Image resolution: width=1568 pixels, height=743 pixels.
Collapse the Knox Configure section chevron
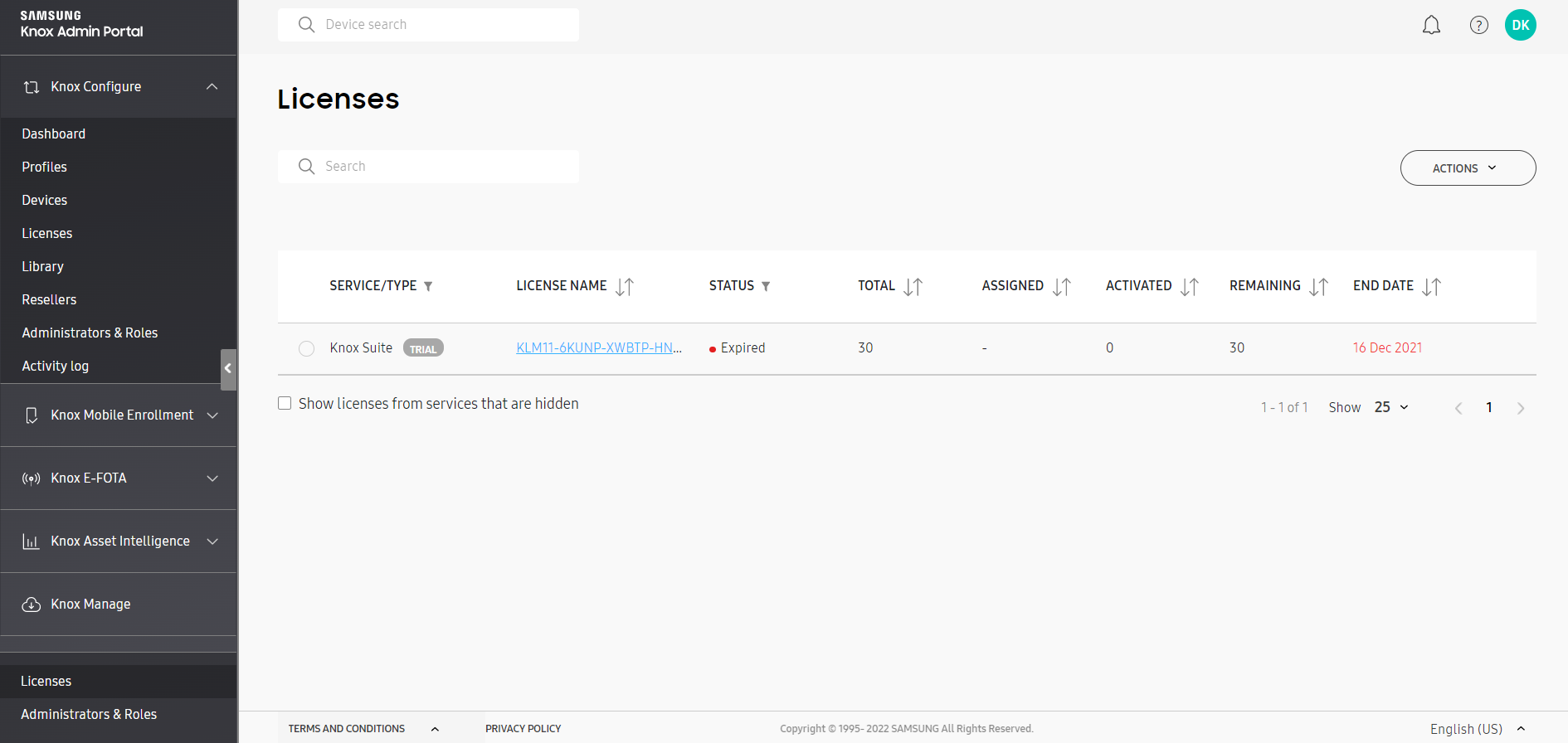pos(212,87)
